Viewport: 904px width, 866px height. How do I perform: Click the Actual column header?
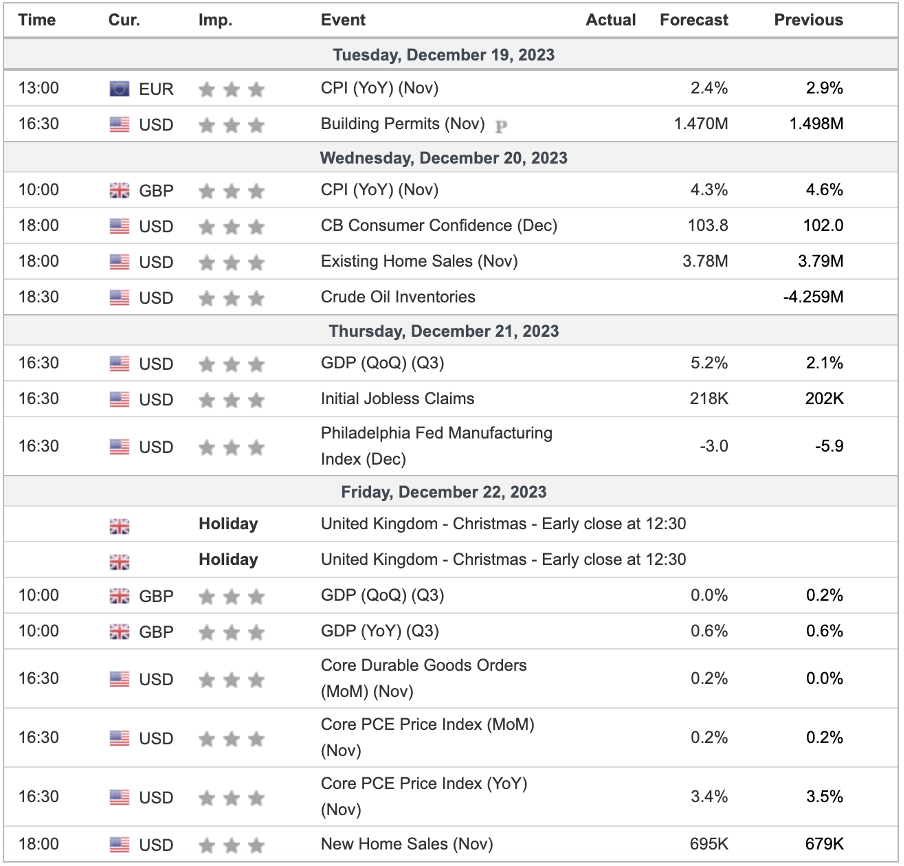[x=611, y=20]
